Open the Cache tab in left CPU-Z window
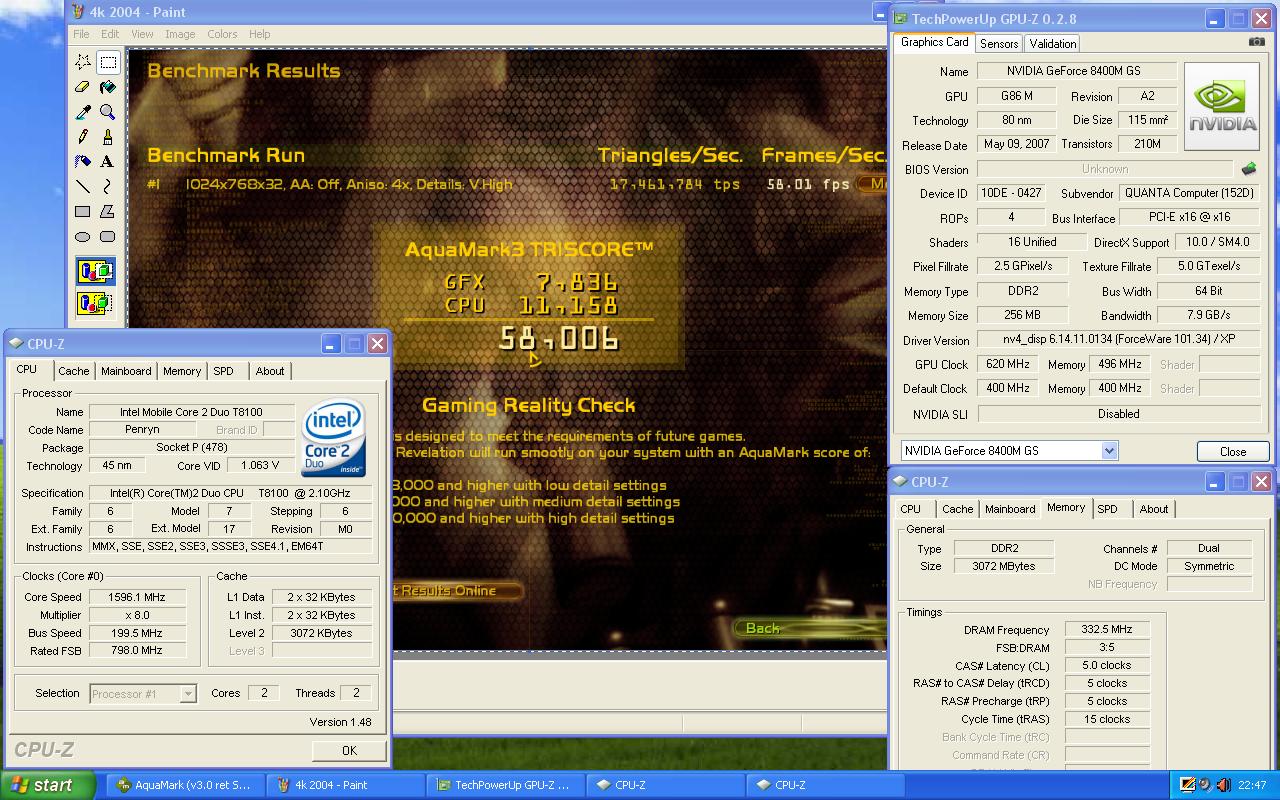Image resolution: width=1280 pixels, height=800 pixels. pos(74,371)
